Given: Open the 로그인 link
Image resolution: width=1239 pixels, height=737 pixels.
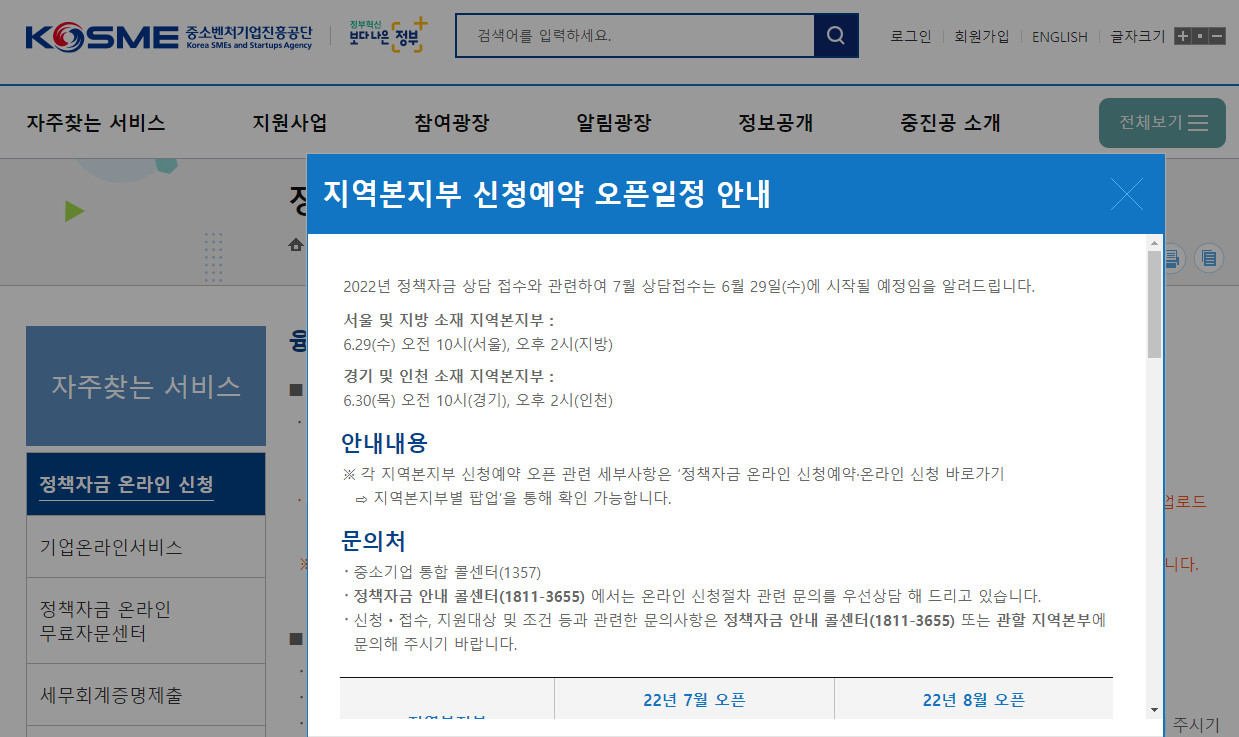Looking at the screenshot, I should [x=909, y=36].
